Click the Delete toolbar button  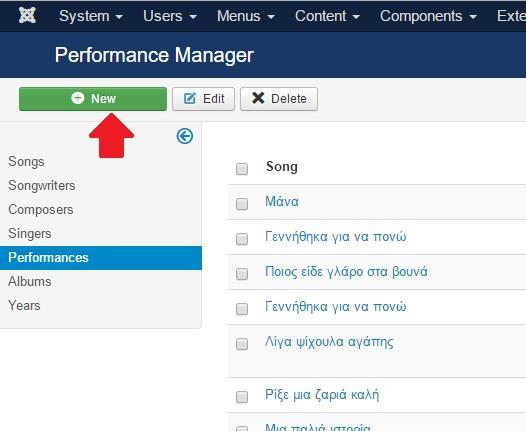[279, 99]
